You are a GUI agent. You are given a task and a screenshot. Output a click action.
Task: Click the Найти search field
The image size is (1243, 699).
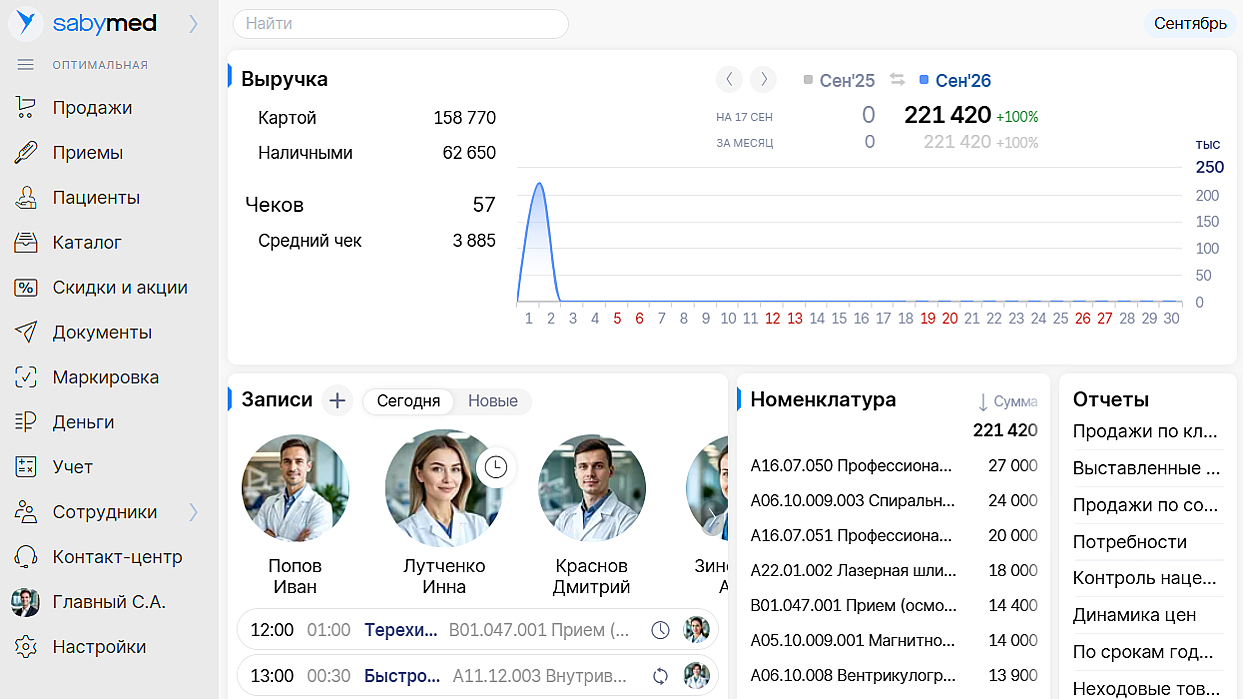[x=400, y=23]
